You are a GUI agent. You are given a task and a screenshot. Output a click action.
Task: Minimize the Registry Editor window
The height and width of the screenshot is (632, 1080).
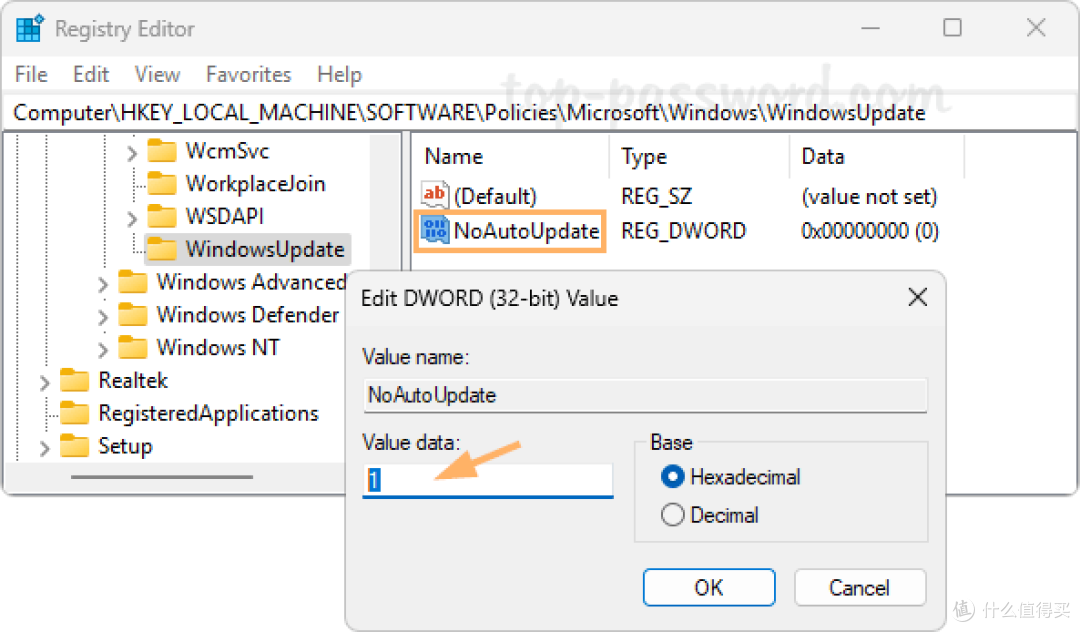[x=871, y=28]
